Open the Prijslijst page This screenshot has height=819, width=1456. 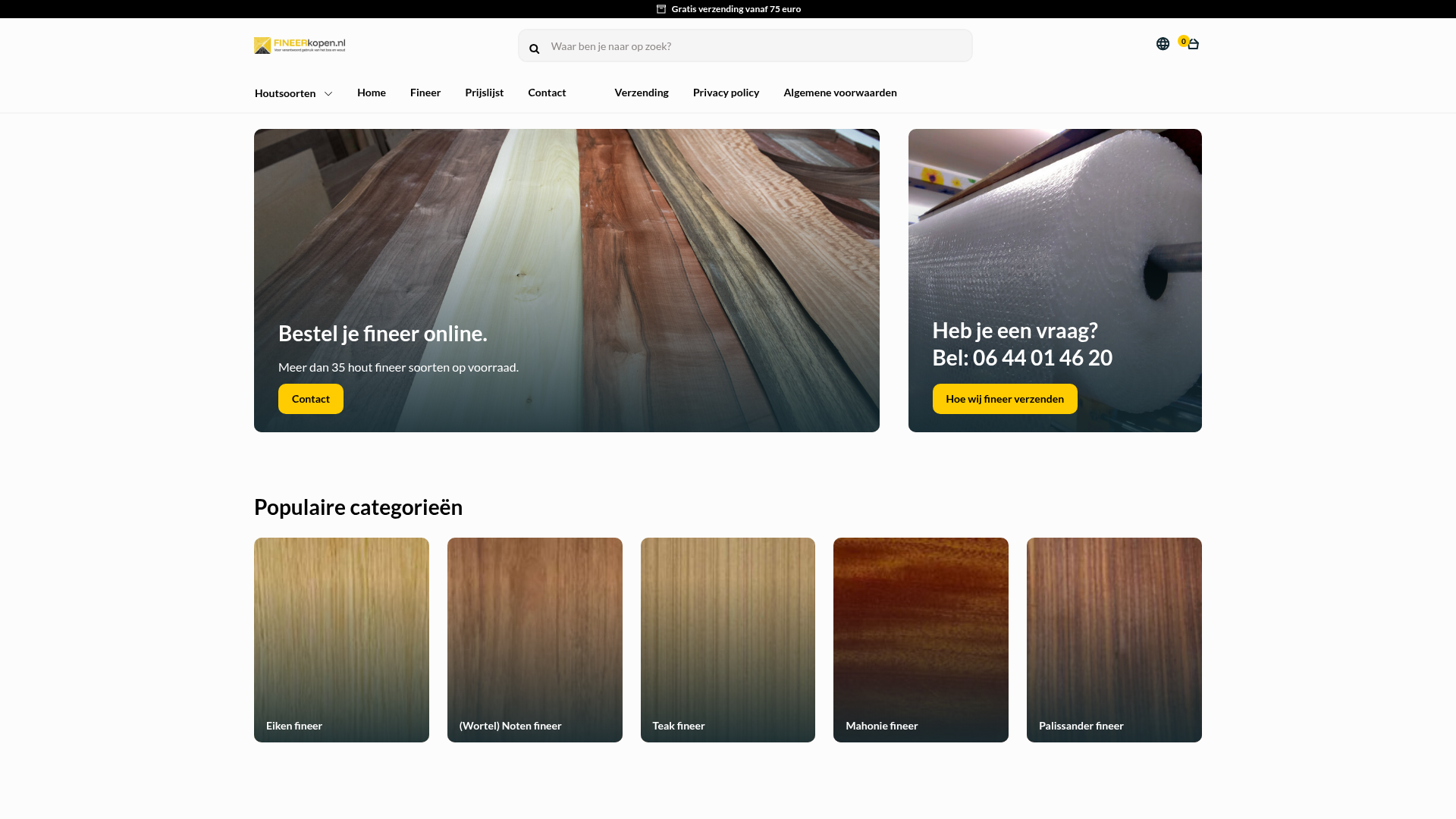point(485,93)
